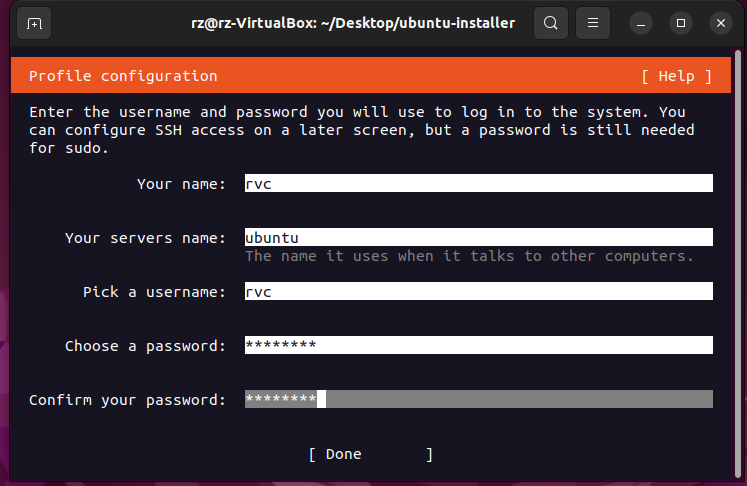Focus the Your name input field
The image size is (747, 486).
tap(478, 183)
